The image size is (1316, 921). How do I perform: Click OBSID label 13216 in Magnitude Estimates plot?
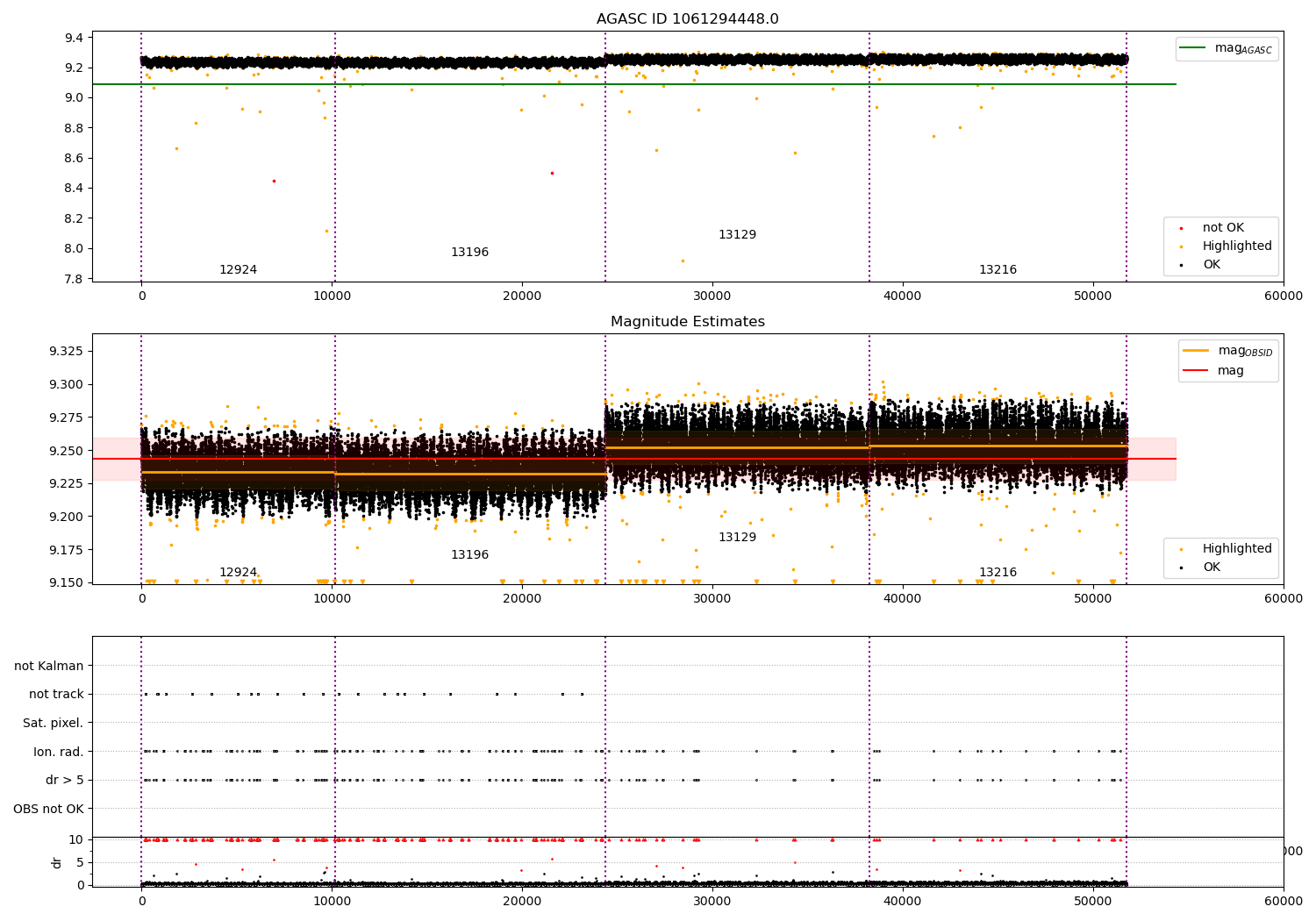click(x=998, y=573)
